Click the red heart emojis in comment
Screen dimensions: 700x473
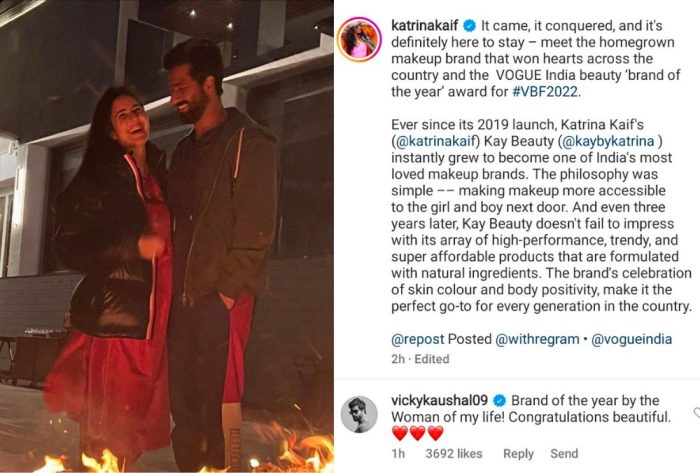click(x=417, y=433)
